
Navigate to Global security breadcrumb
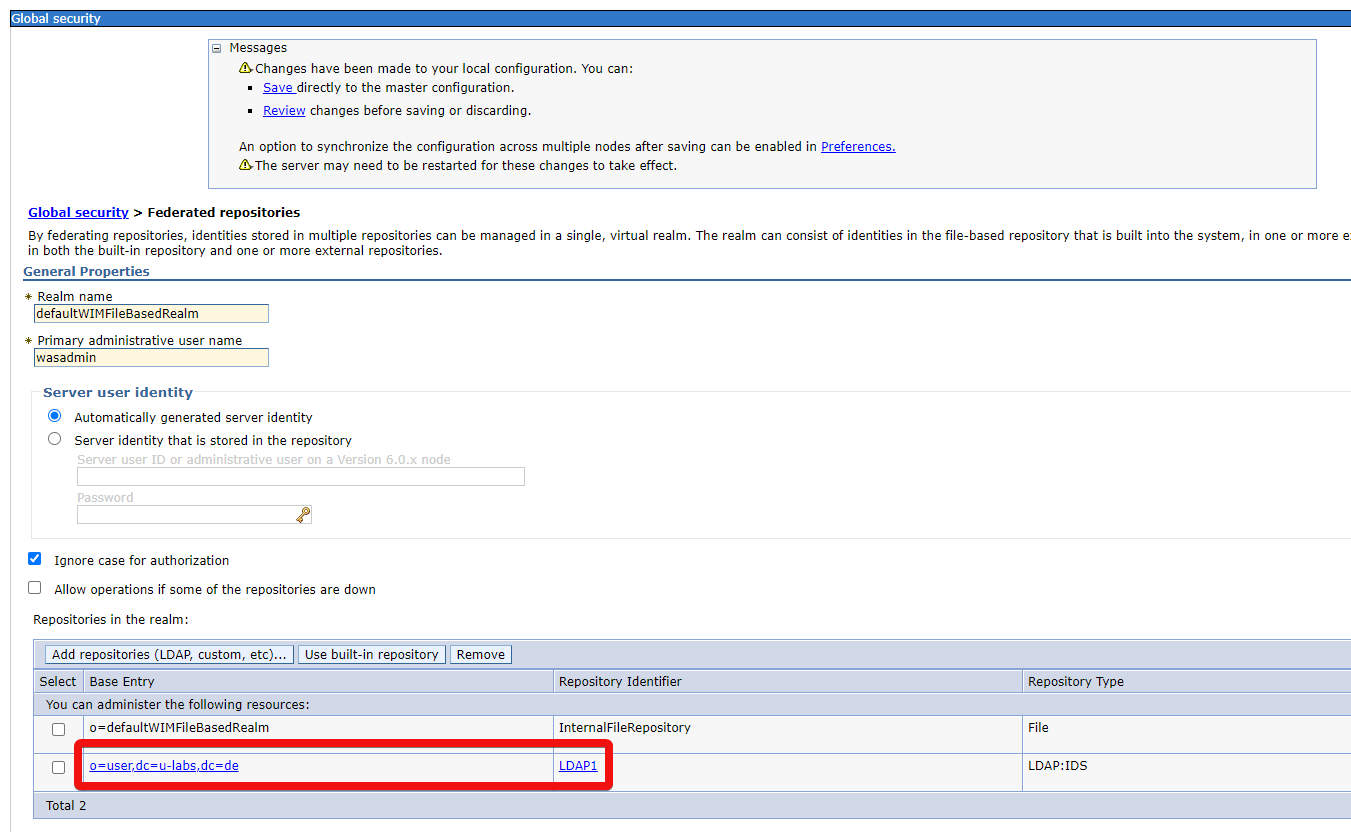pos(78,213)
